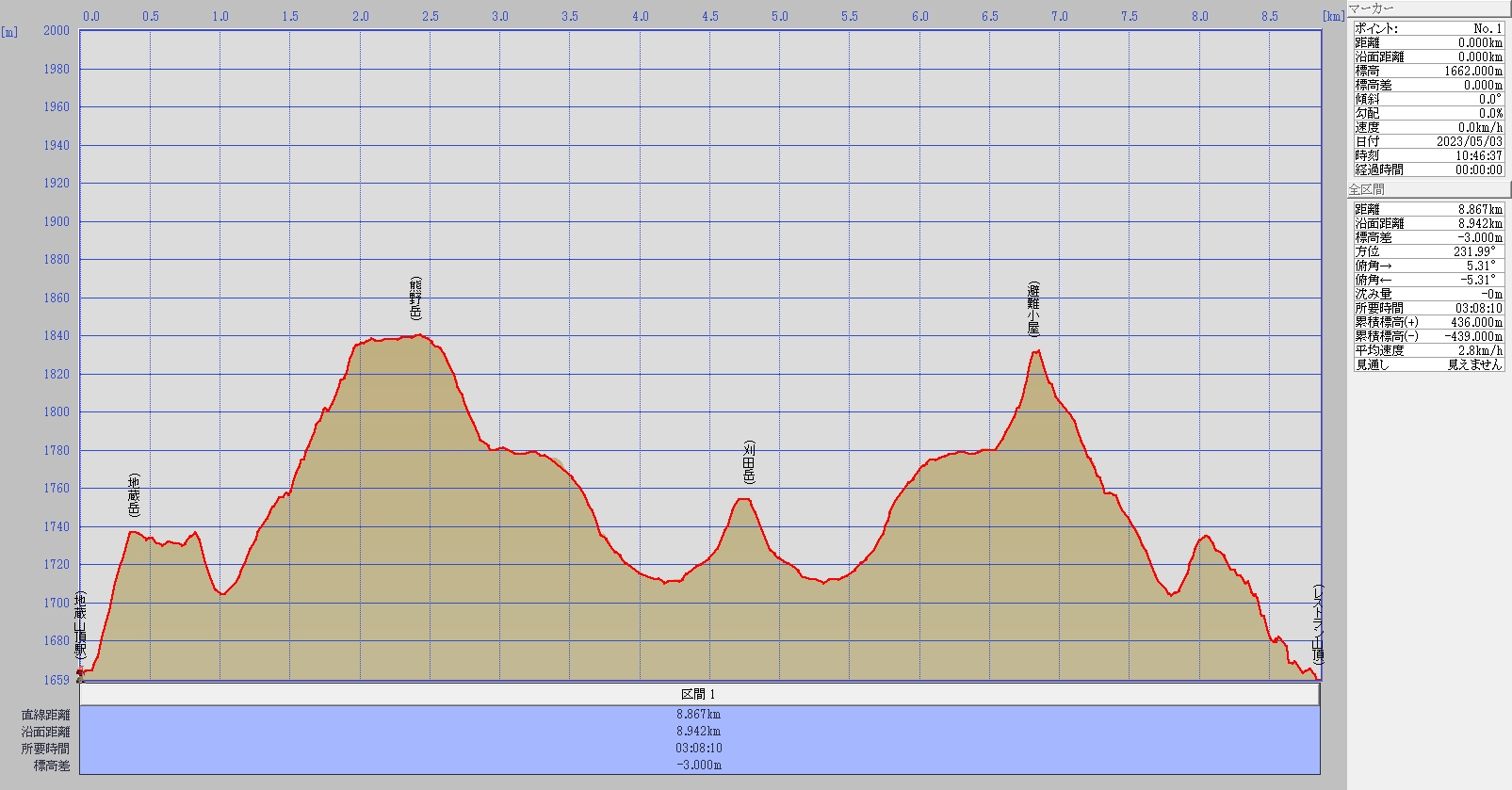Click the 所要時間 03:08:10 value in section table
Screen dimensions: 1512x790
pyautogui.click(x=699, y=749)
